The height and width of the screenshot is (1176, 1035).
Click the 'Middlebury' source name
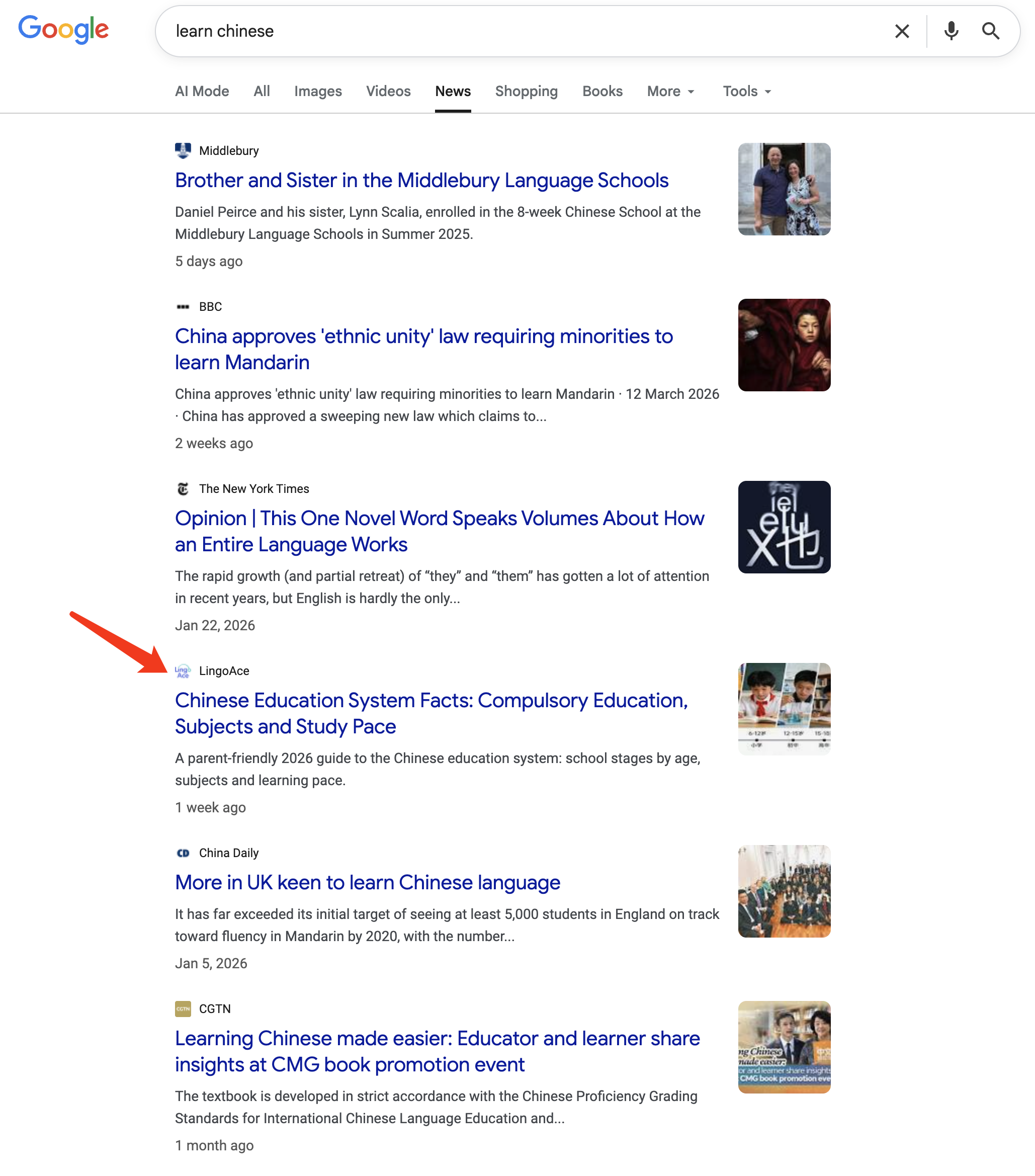(229, 151)
